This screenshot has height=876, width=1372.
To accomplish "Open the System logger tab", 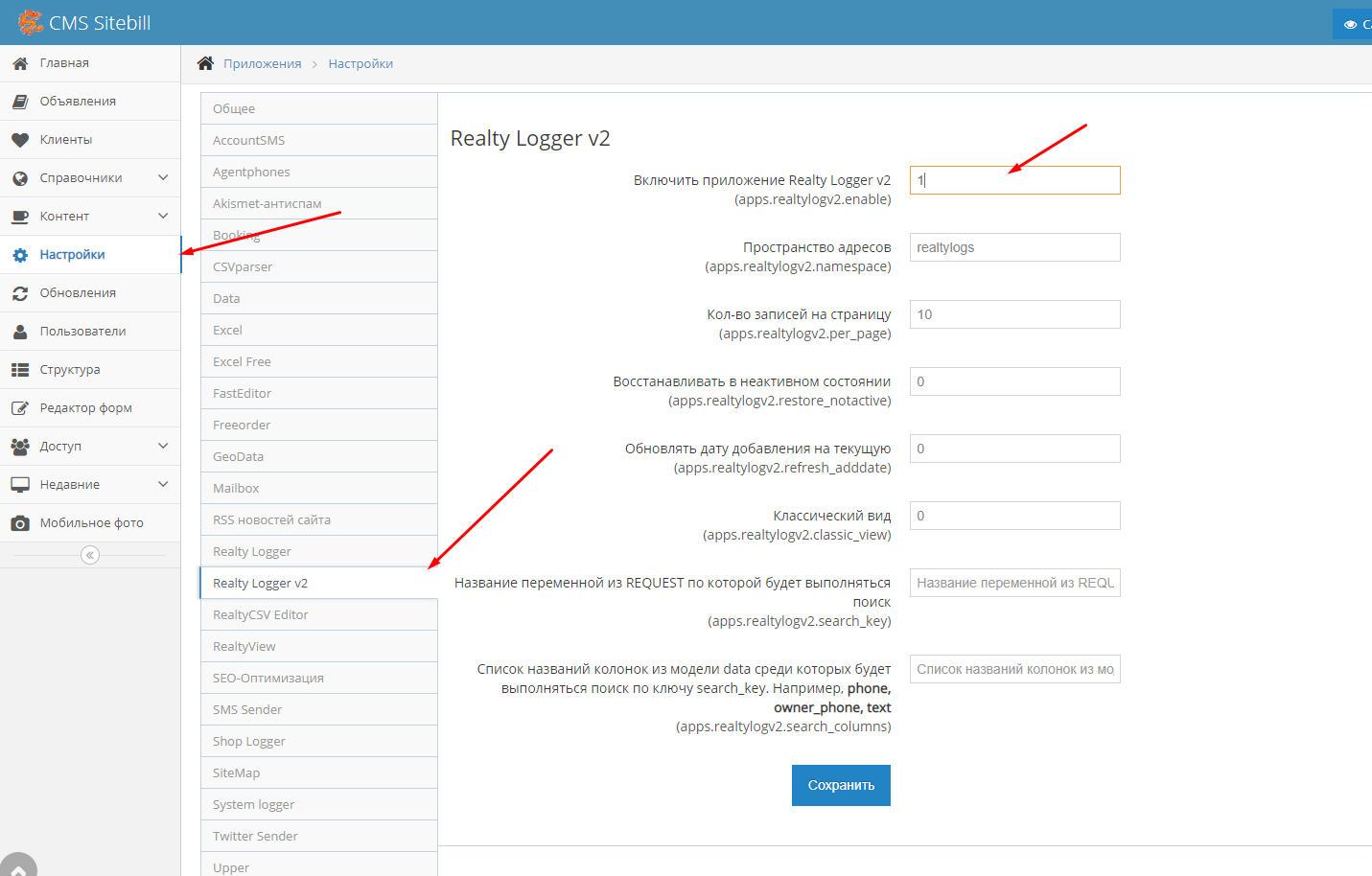I will tap(319, 804).
